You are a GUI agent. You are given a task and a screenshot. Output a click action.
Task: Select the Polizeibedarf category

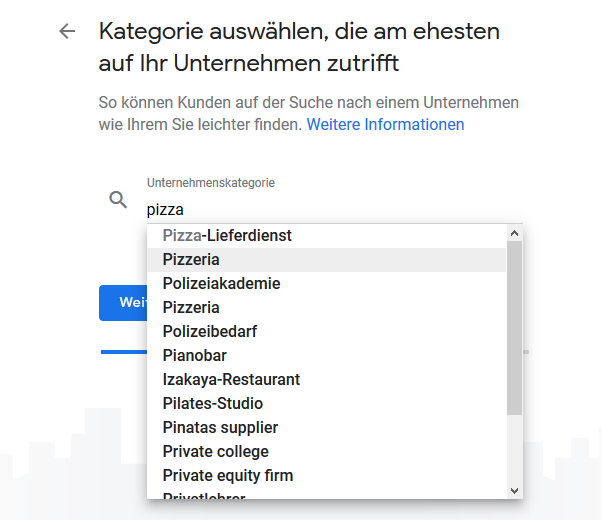(210, 332)
